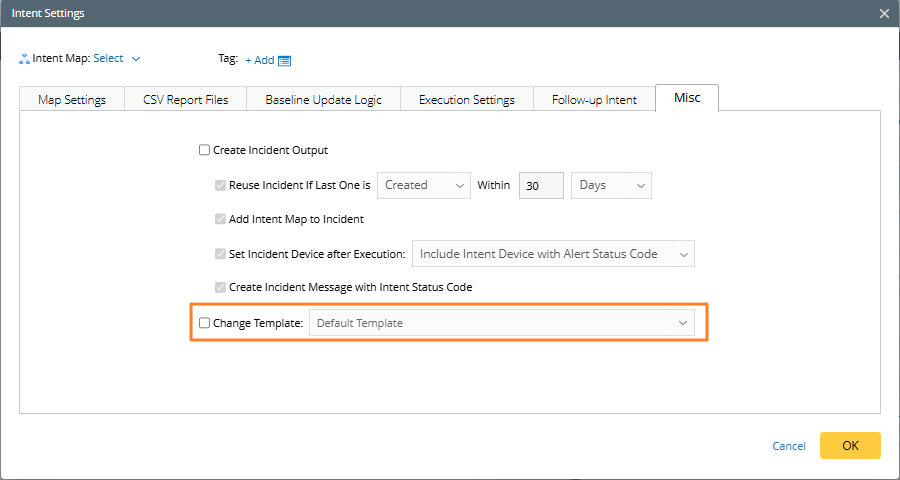Click the Within days number field
Viewport: 900px width, 480px height.
541,186
